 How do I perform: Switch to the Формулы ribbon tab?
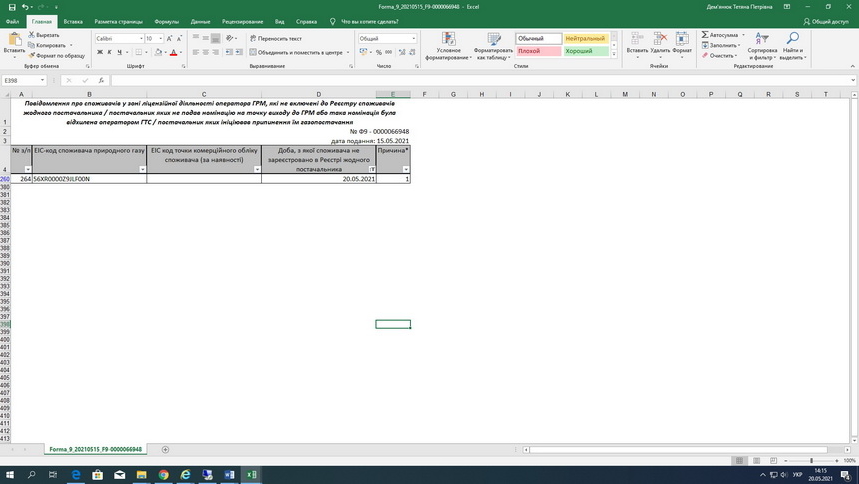pos(166,20)
